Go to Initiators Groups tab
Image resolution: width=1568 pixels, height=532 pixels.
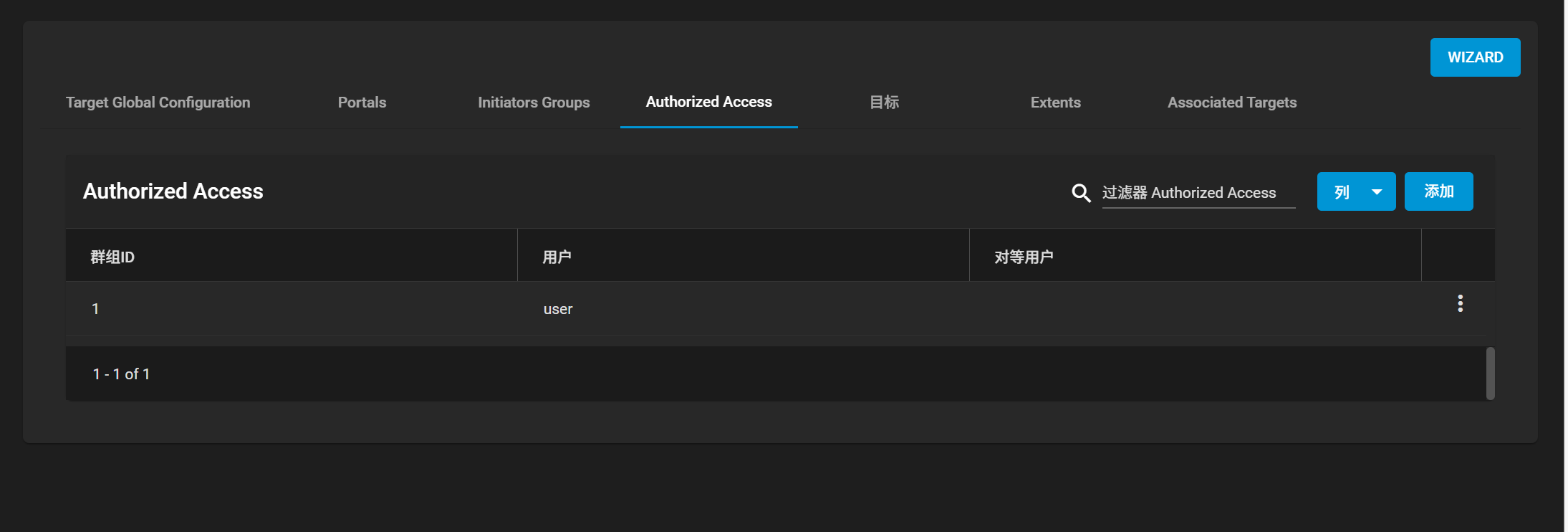coord(534,103)
